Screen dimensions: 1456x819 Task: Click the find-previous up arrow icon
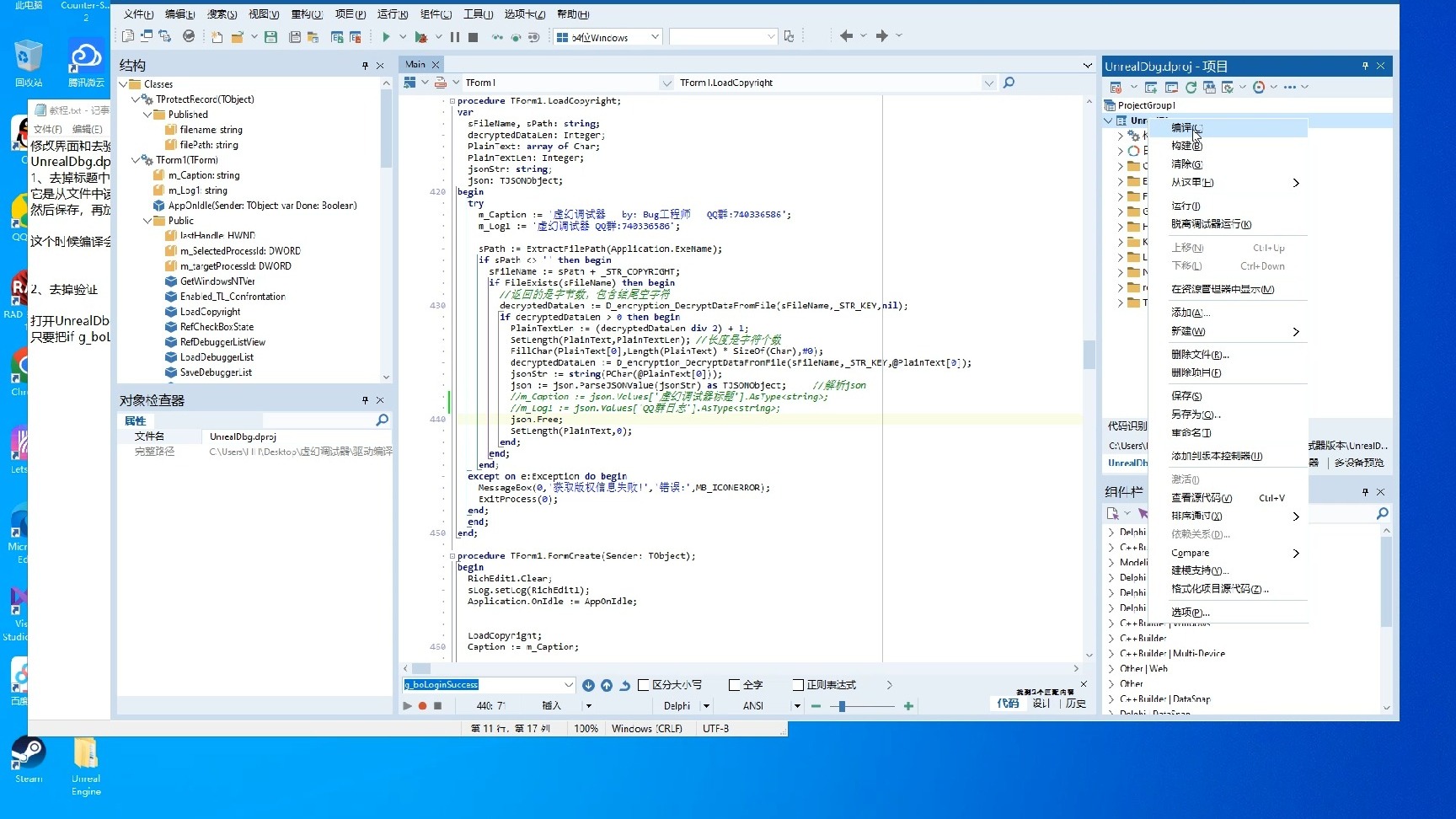click(607, 686)
